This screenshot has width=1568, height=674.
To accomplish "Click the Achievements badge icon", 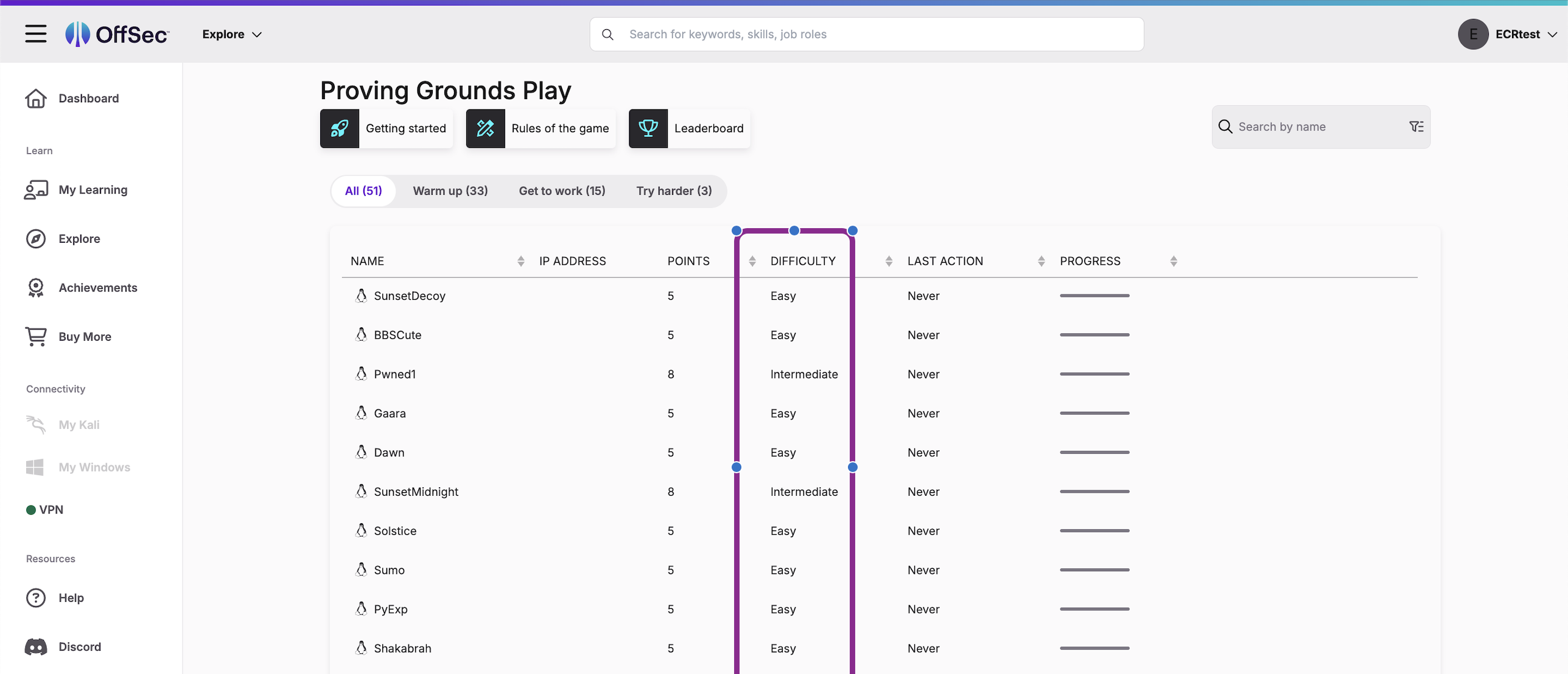I will tap(36, 288).
